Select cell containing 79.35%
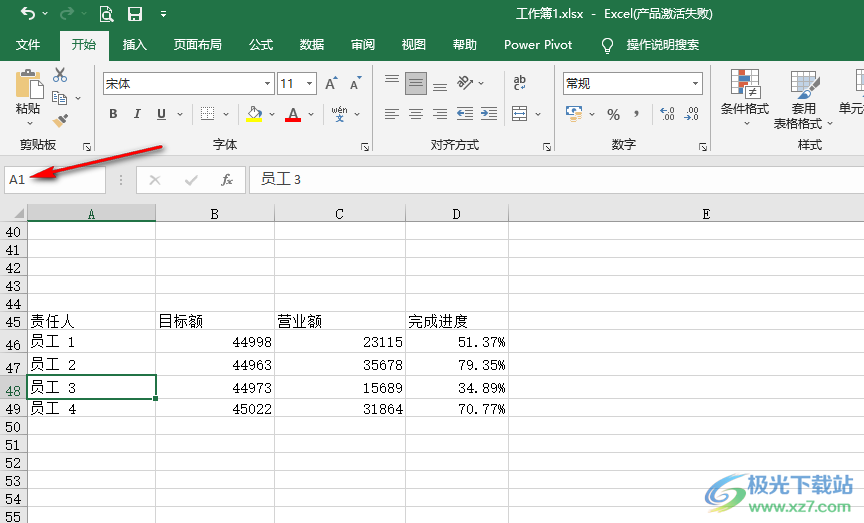 click(x=457, y=365)
